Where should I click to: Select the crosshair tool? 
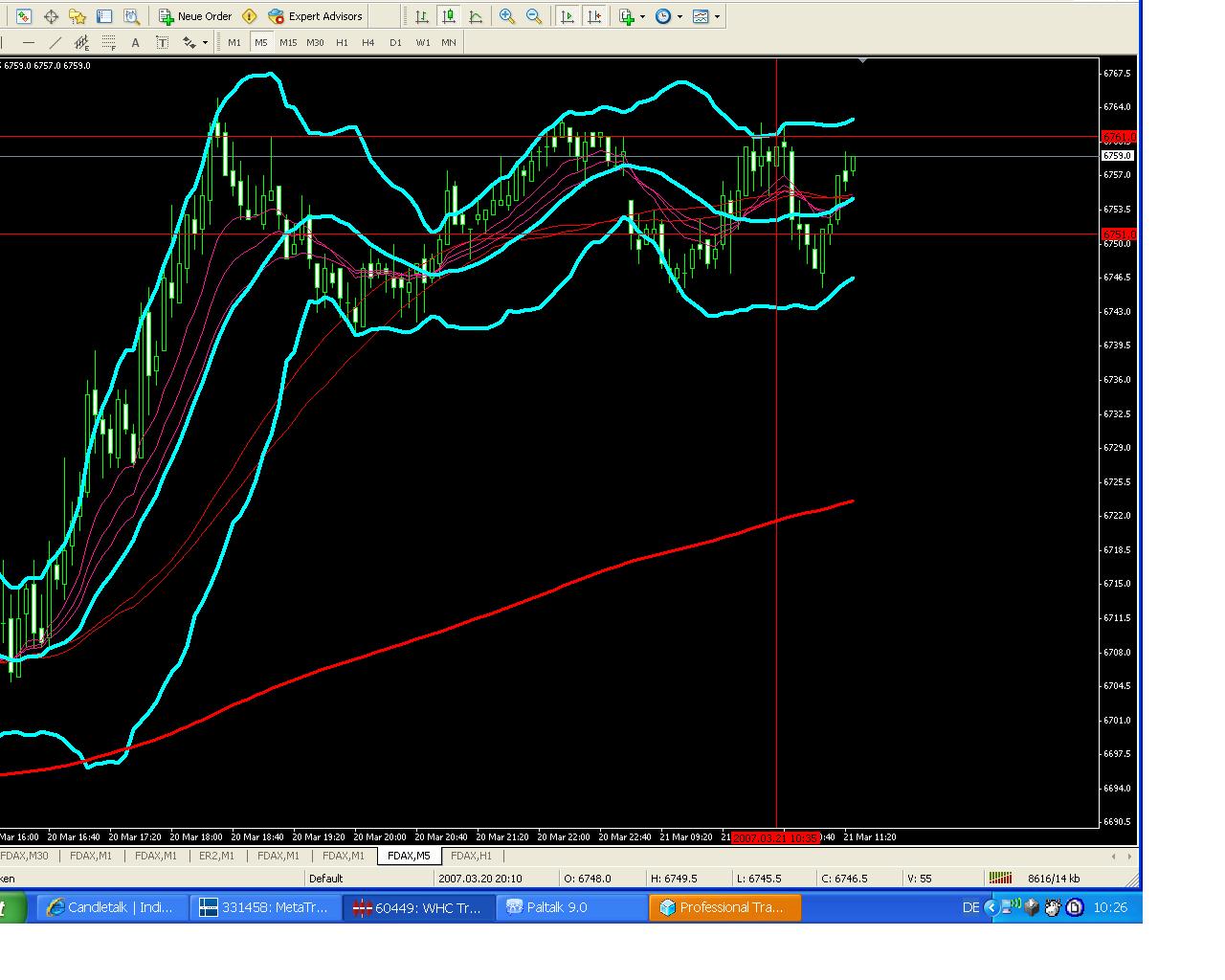click(x=51, y=16)
